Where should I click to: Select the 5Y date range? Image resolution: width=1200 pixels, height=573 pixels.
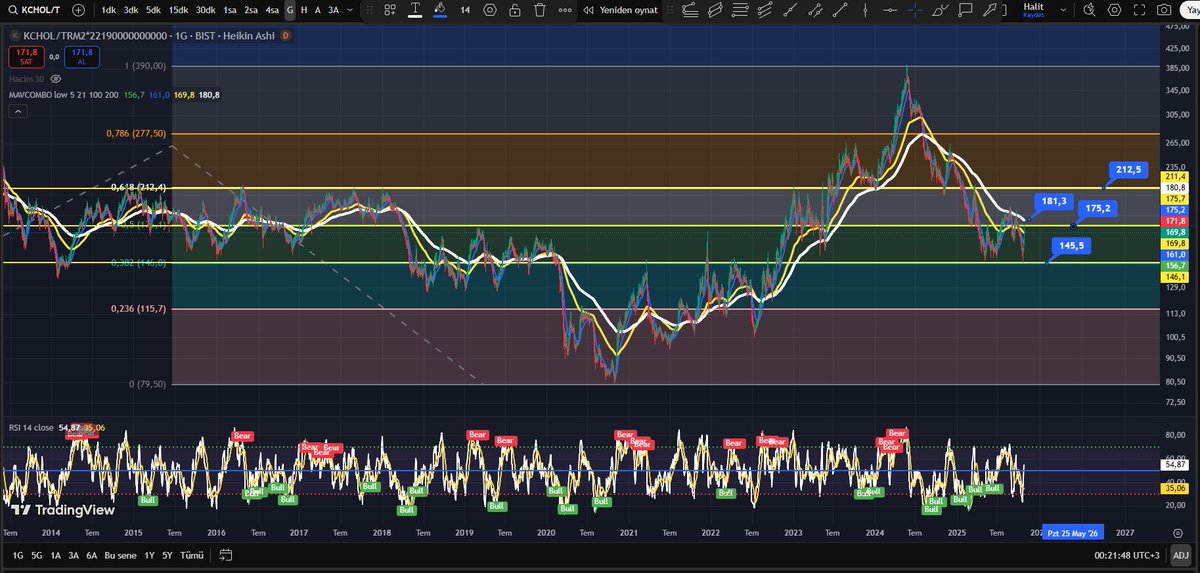coord(167,555)
